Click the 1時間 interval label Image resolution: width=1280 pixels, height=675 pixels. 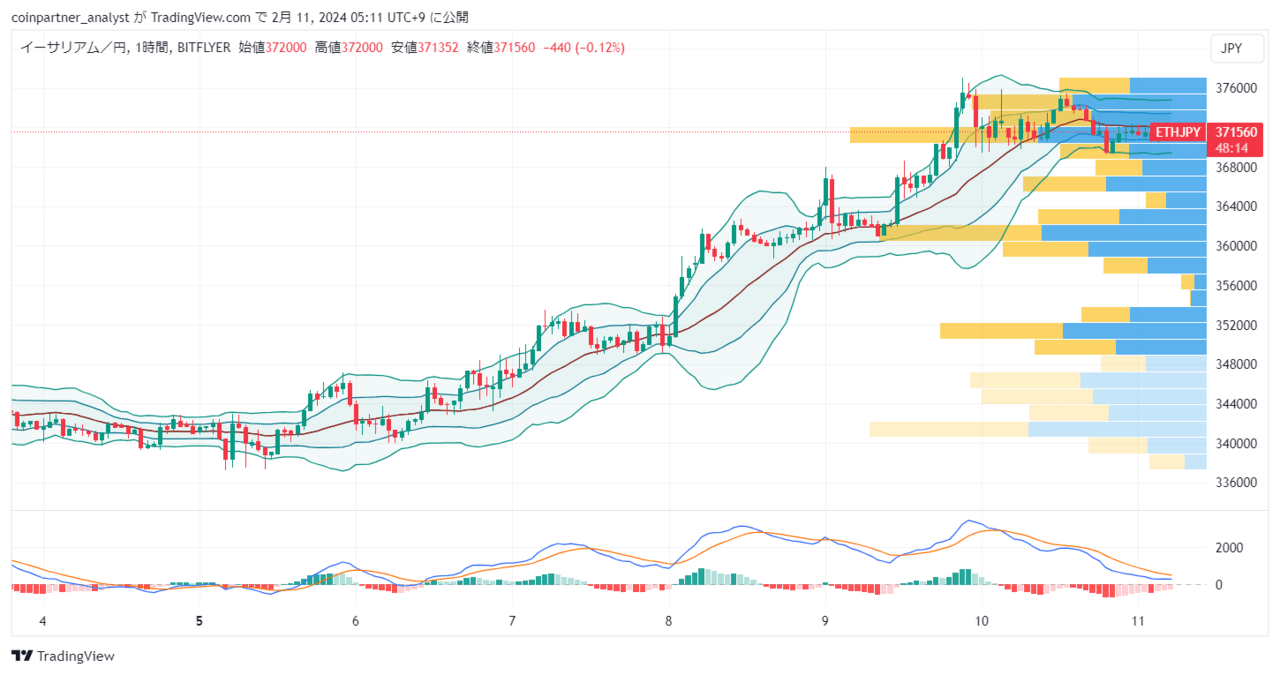[152, 47]
